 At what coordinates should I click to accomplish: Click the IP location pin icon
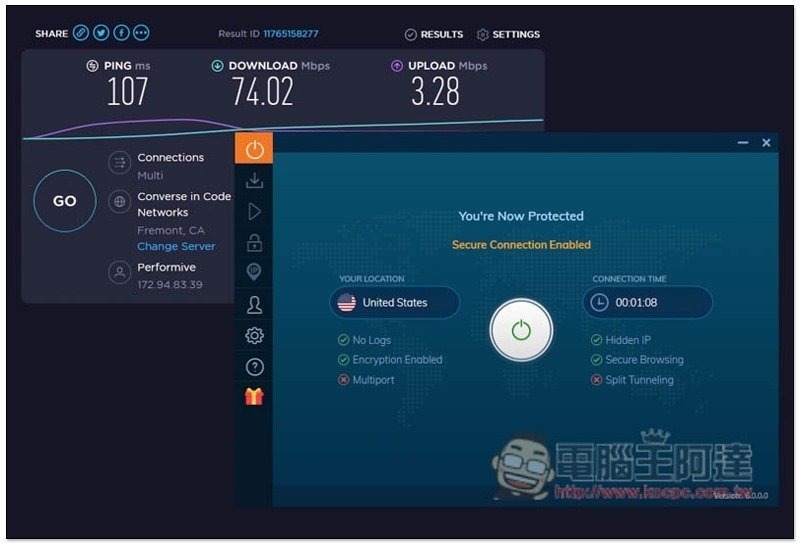coord(254,272)
